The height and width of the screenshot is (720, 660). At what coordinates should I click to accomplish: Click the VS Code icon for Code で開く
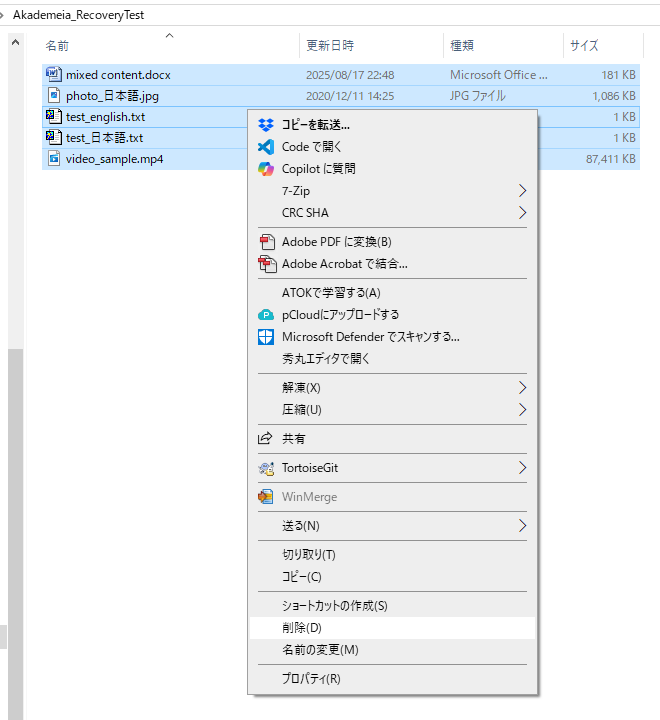click(x=266, y=147)
